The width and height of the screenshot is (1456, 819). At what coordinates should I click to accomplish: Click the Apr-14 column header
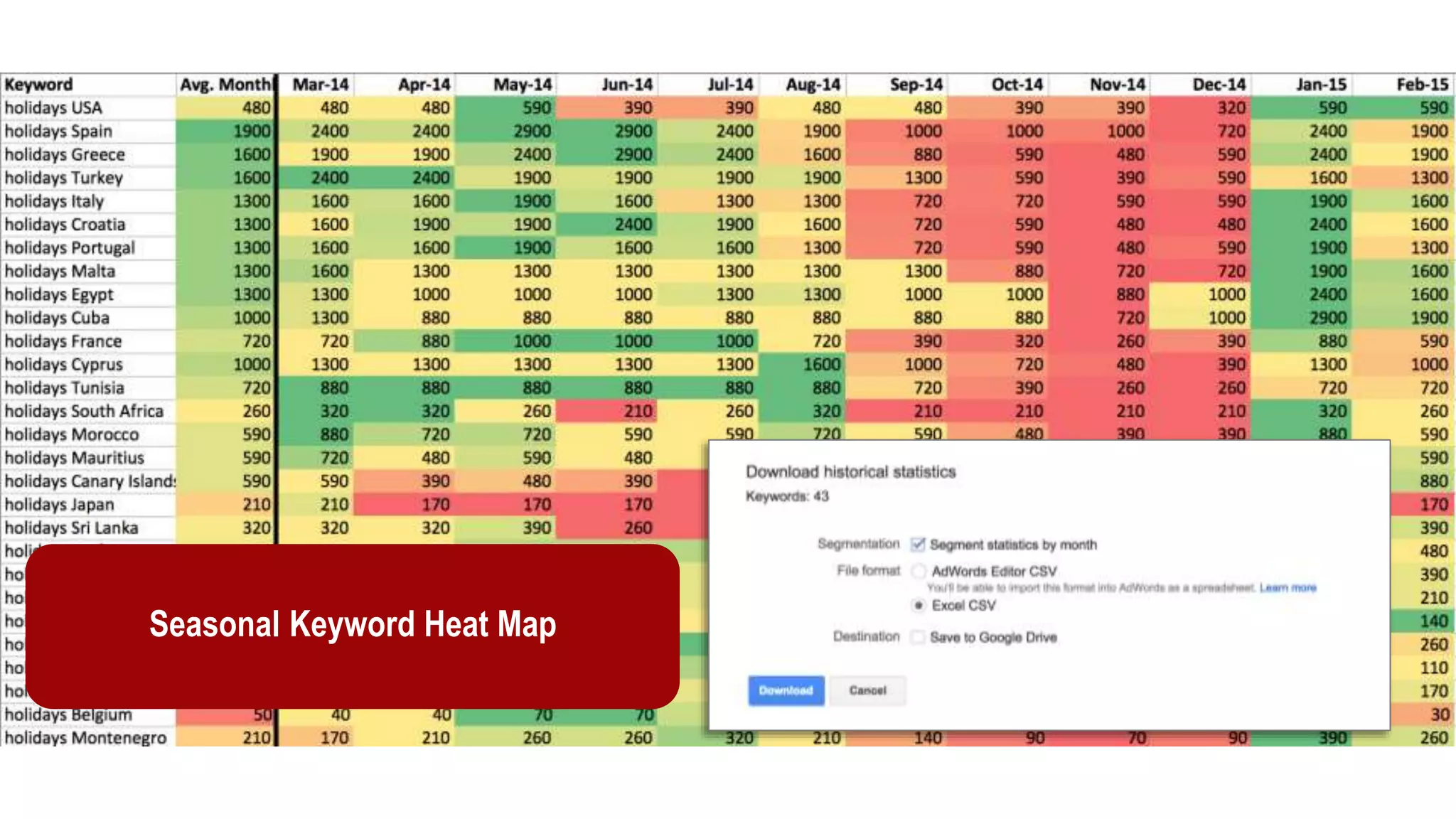point(405,85)
